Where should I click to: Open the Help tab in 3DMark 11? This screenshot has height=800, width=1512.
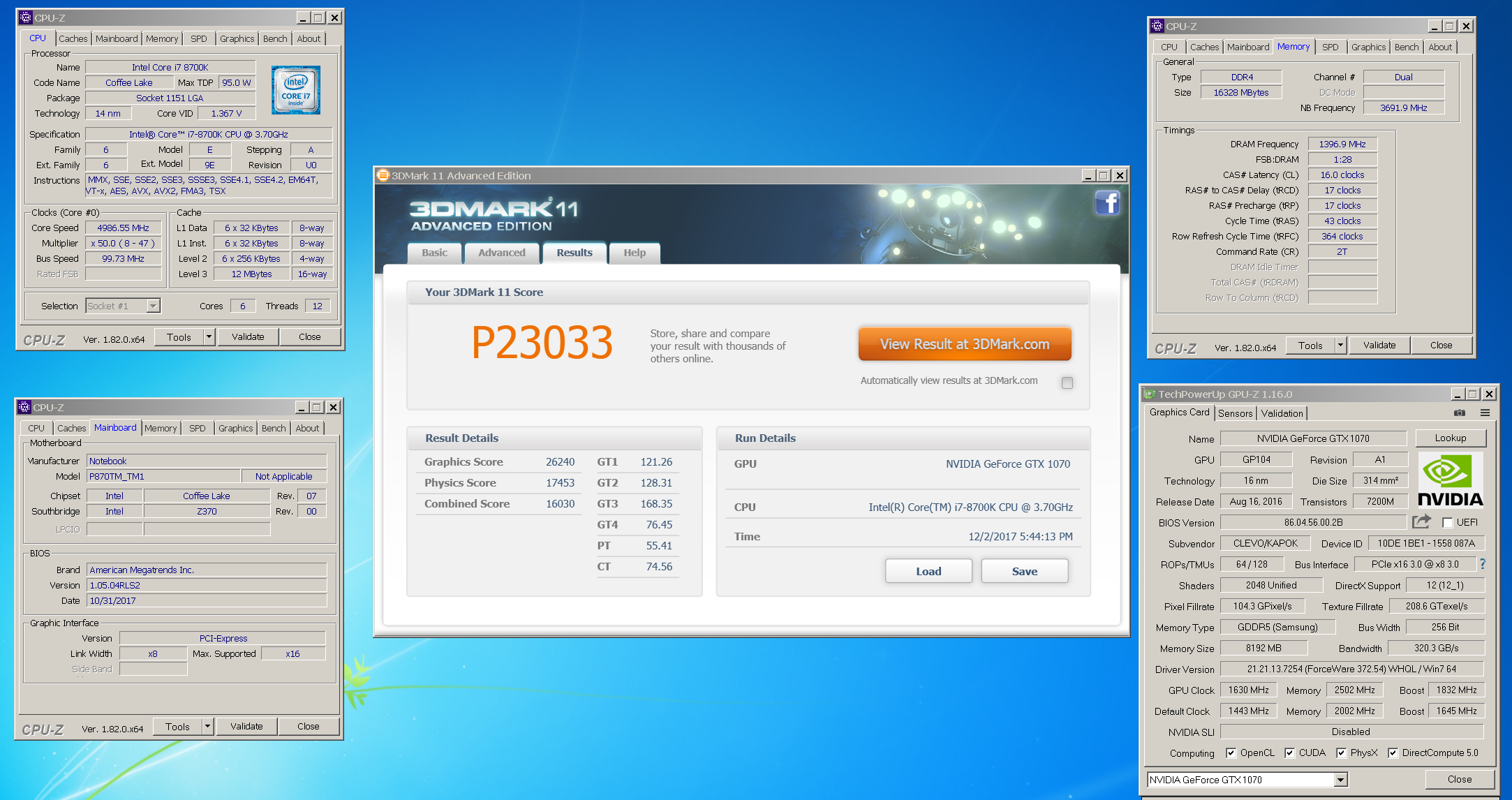(x=635, y=253)
